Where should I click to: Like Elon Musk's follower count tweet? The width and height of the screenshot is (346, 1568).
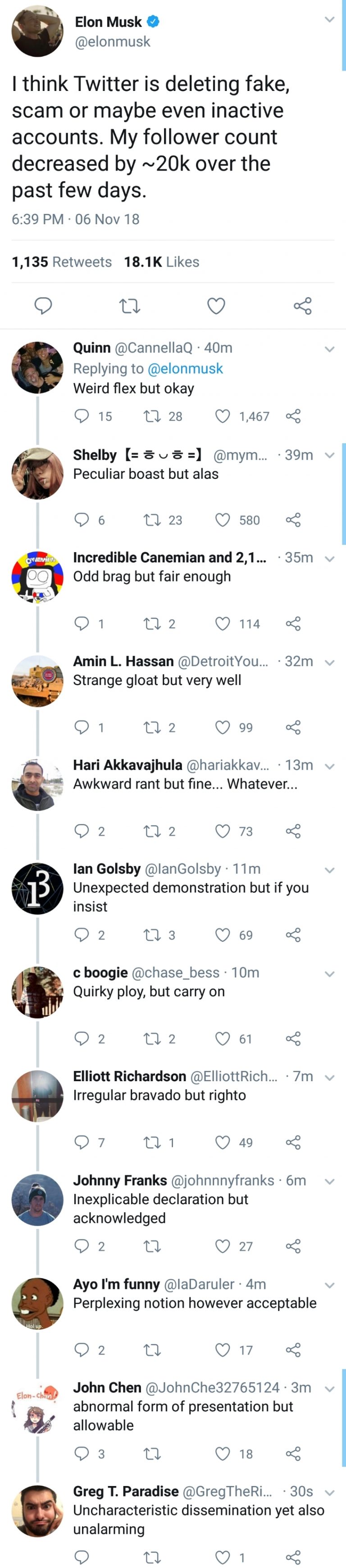pyautogui.click(x=216, y=306)
